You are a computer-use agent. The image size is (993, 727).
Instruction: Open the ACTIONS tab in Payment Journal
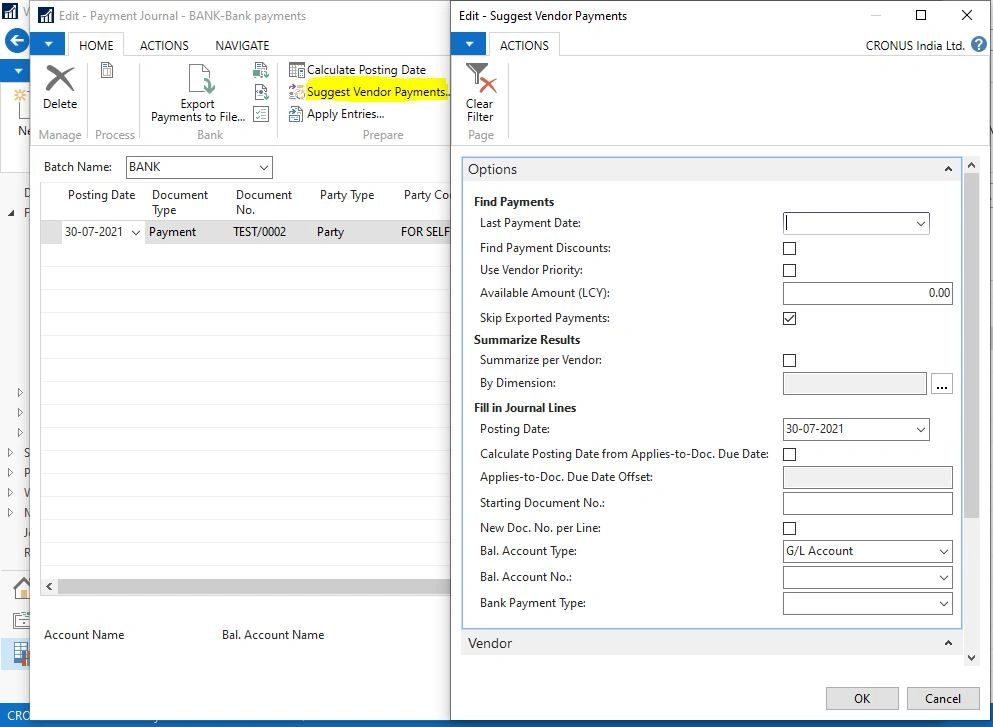[x=164, y=45]
